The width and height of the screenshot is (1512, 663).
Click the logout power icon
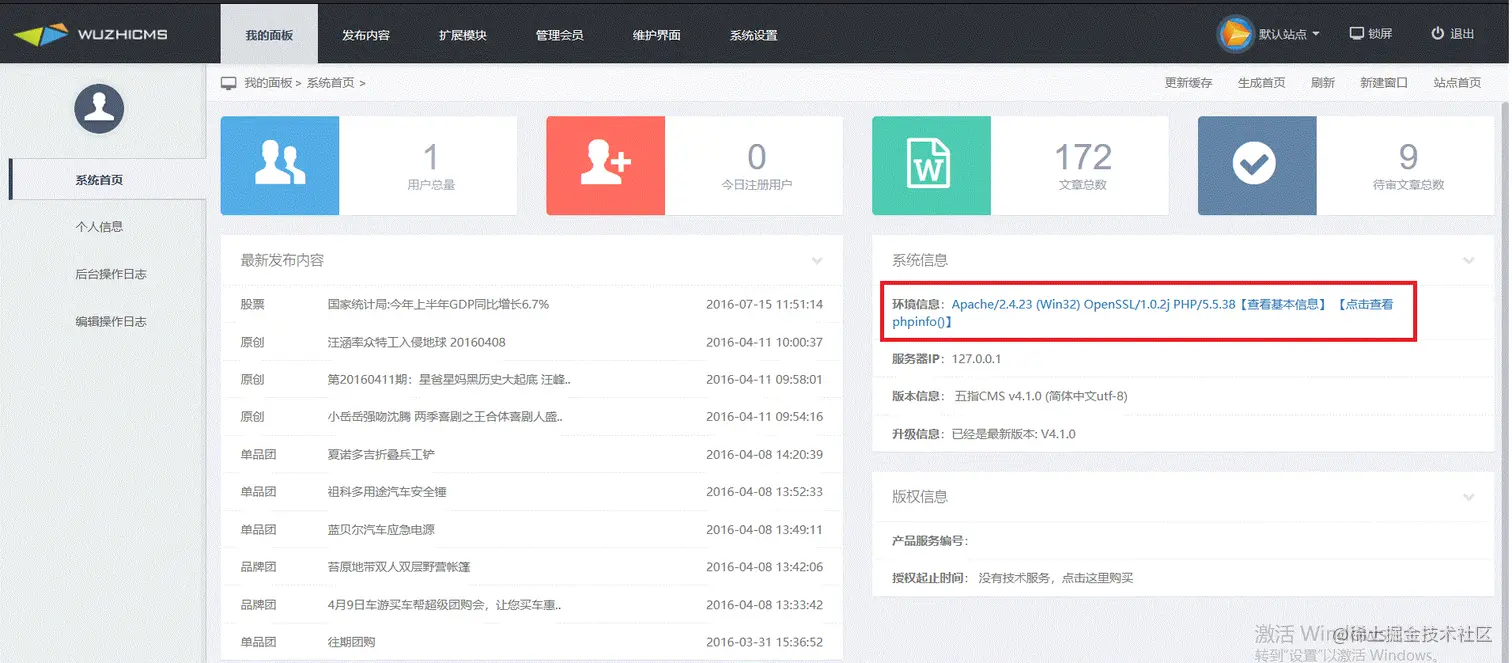(x=1438, y=33)
